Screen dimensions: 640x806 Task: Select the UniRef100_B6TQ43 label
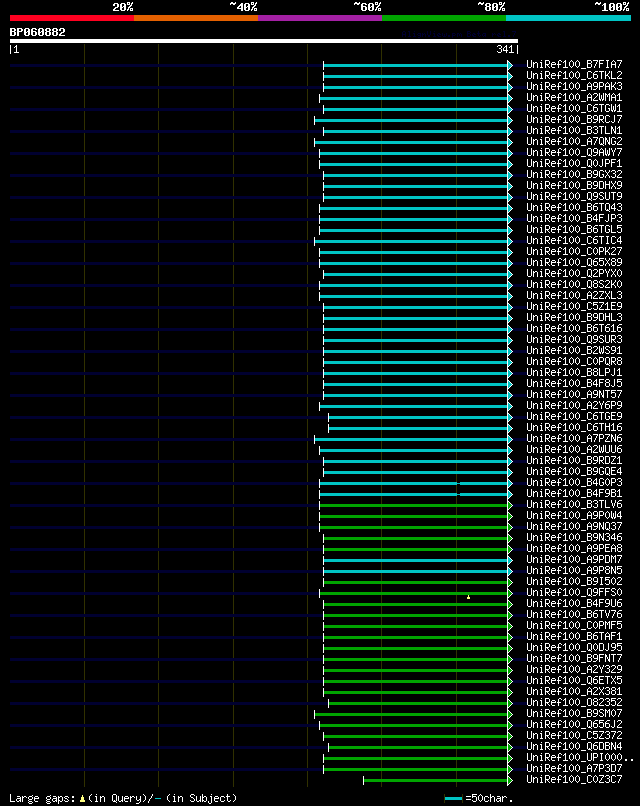[x=574, y=207]
